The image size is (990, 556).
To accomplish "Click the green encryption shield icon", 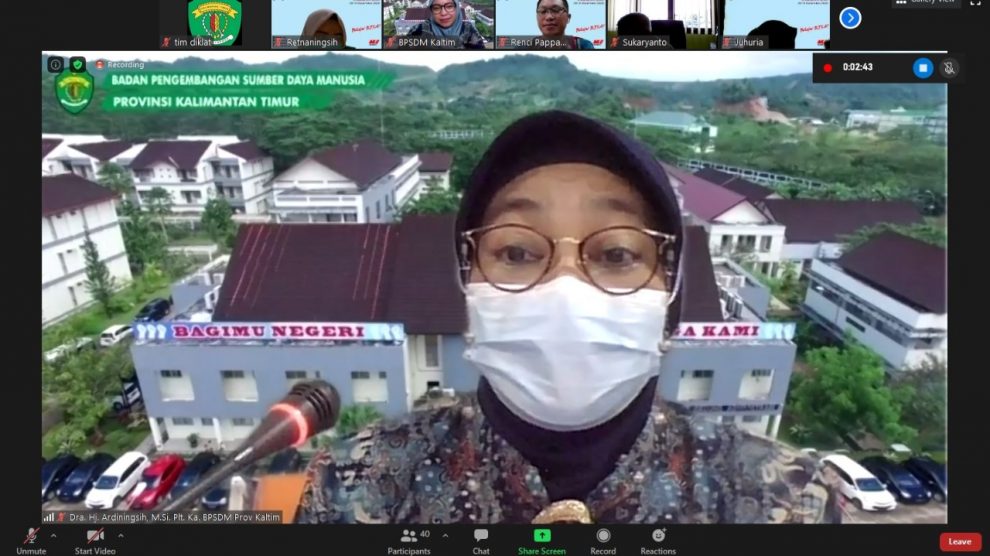I will tap(78, 64).
